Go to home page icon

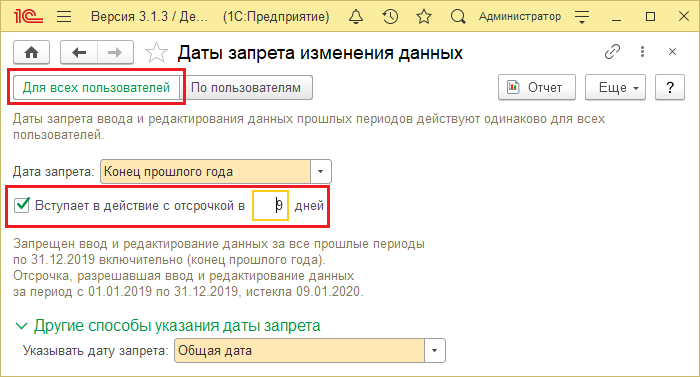click(31, 53)
